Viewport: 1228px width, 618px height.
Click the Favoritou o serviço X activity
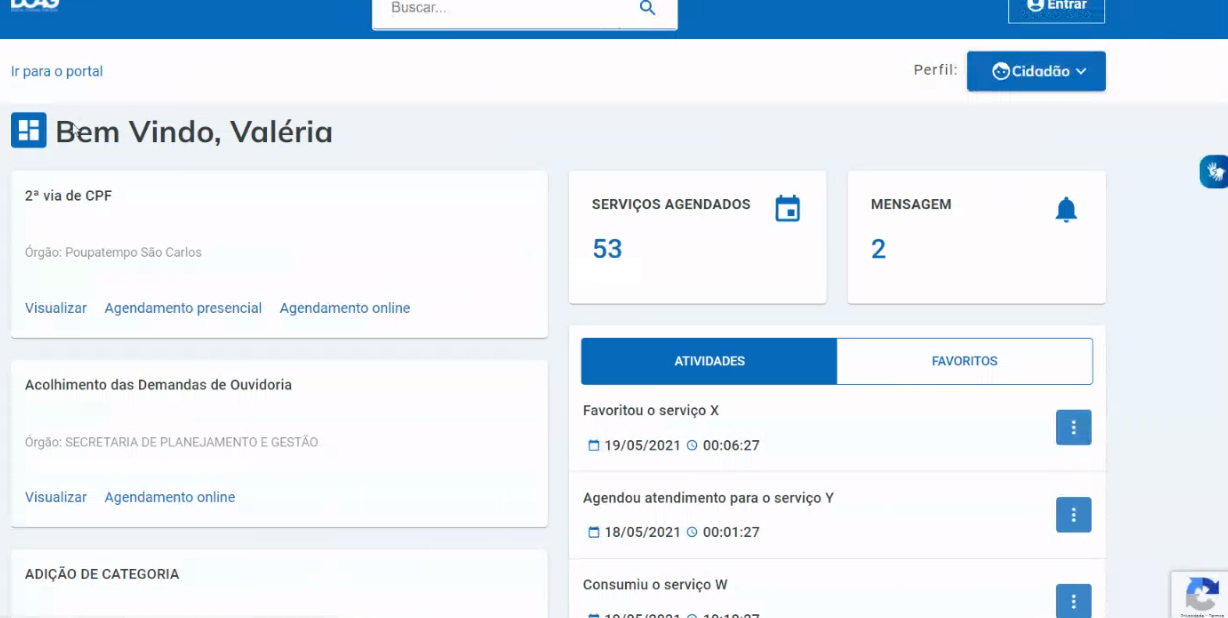pos(651,410)
